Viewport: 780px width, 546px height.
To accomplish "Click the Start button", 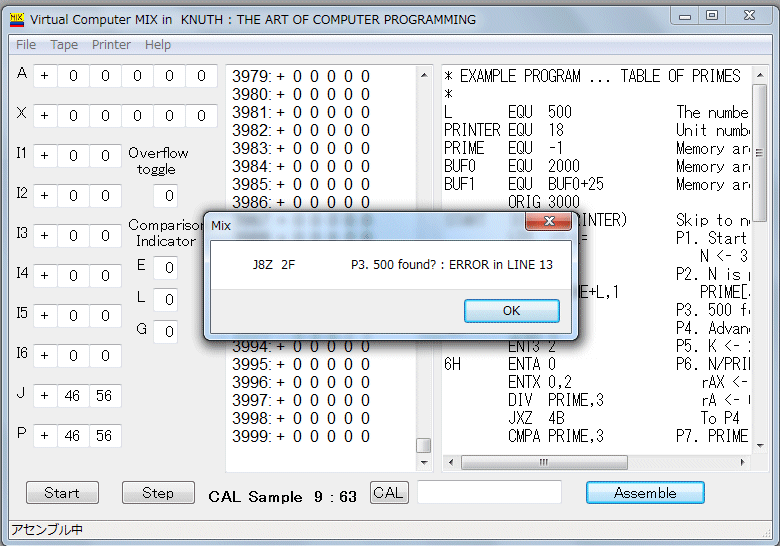I will click(62, 493).
